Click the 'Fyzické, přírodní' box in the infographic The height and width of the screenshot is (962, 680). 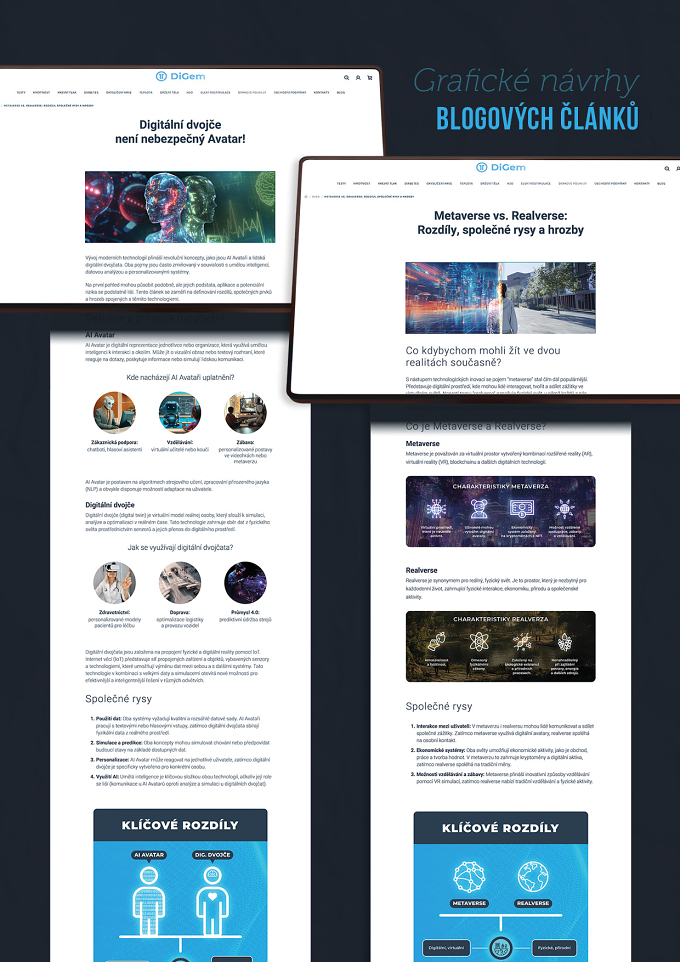tap(555, 948)
